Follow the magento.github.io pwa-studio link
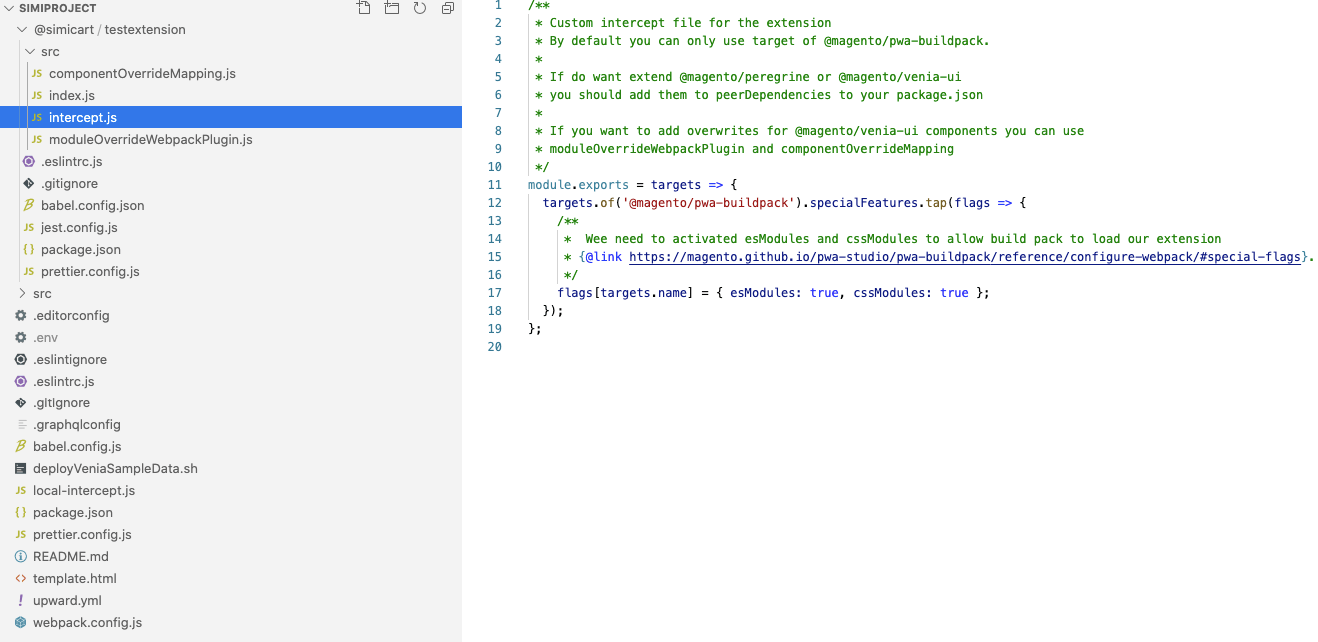 click(965, 257)
